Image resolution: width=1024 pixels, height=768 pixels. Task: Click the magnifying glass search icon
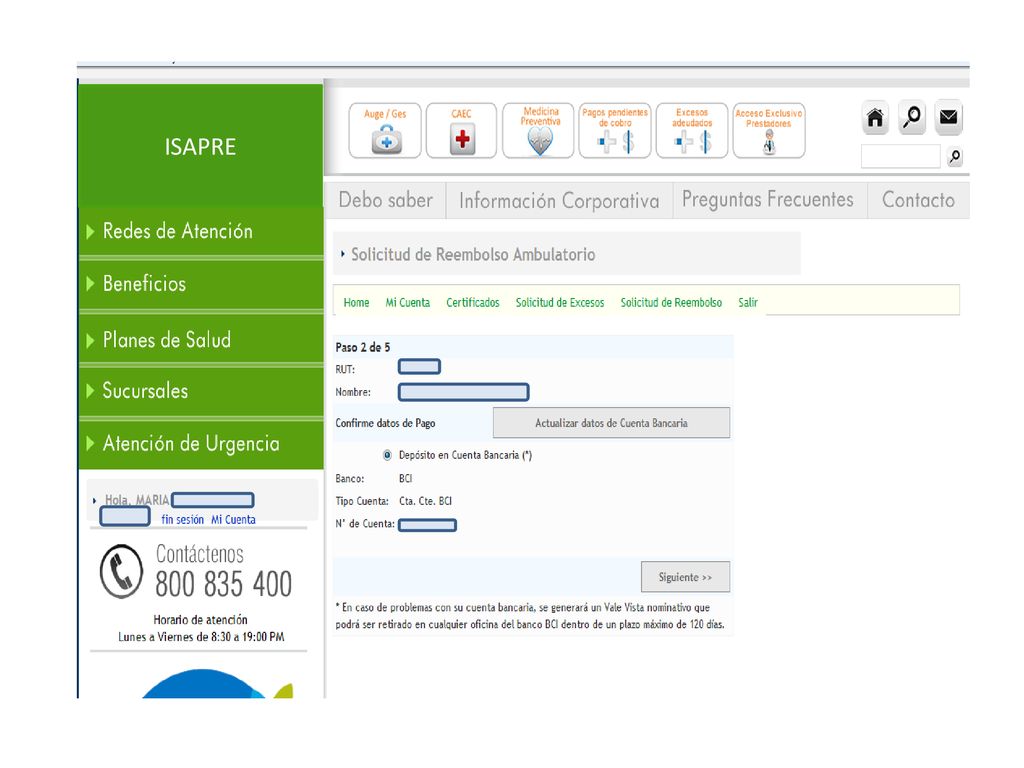(x=912, y=118)
